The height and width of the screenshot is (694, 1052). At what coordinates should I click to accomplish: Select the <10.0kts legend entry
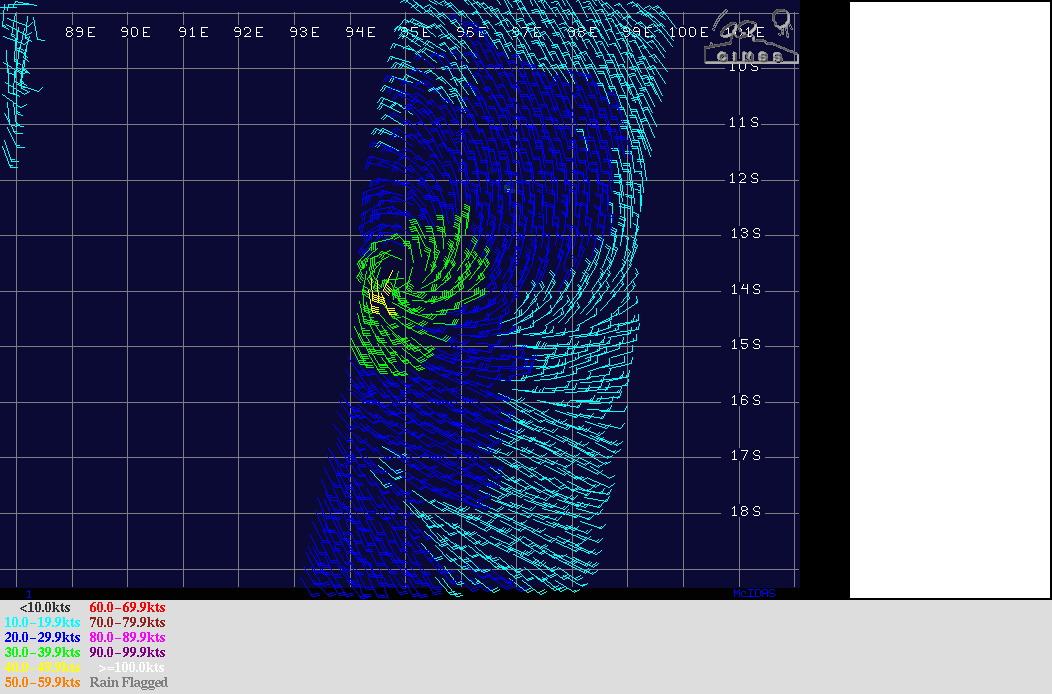click(45, 607)
